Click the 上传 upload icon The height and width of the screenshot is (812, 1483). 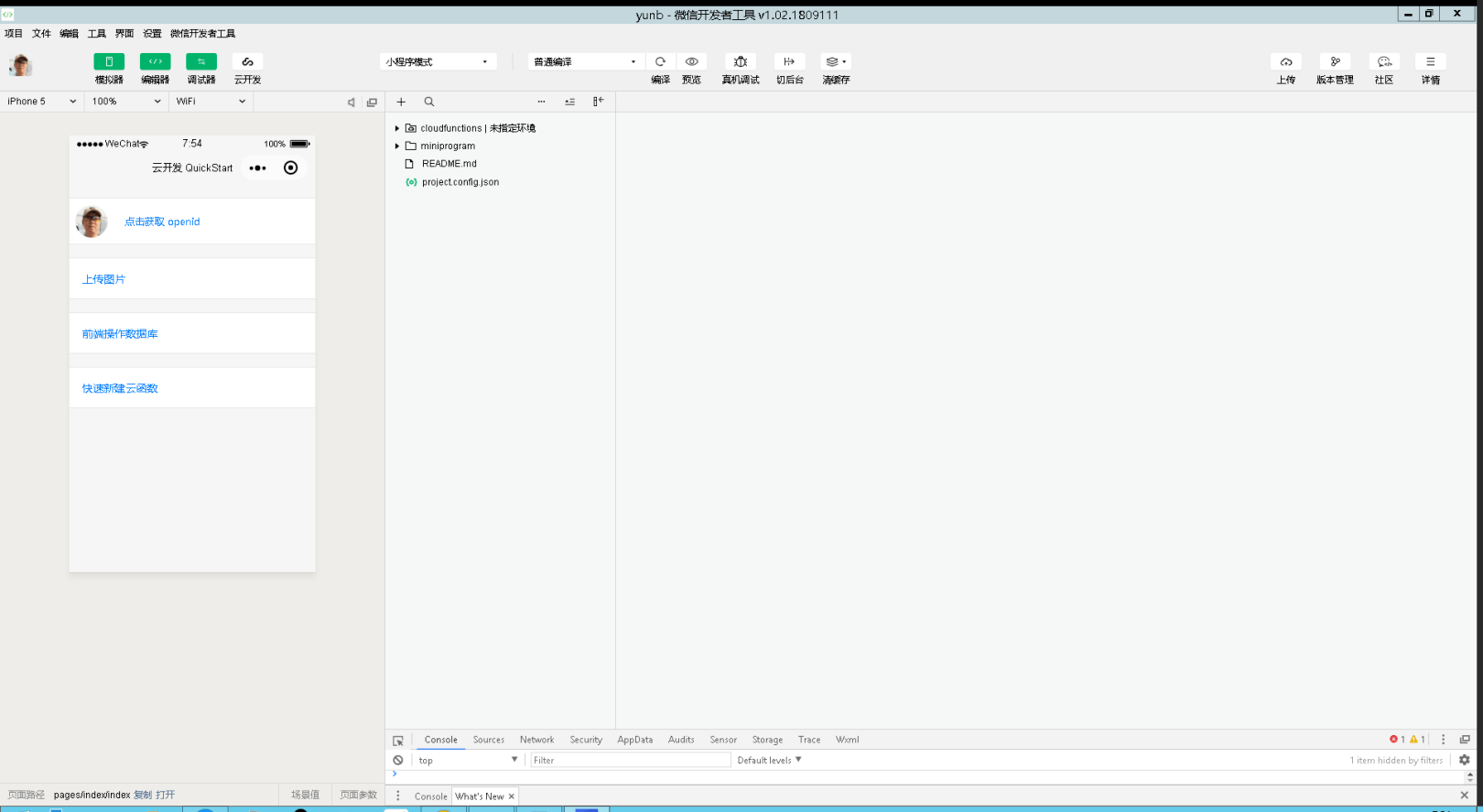click(1286, 61)
